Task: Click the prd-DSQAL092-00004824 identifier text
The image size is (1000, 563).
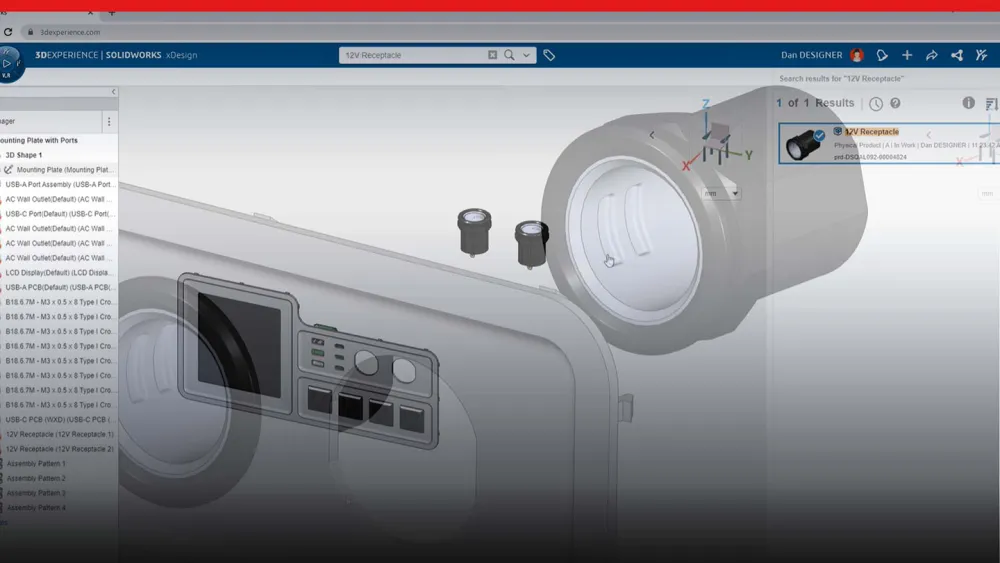Action: [x=870, y=157]
